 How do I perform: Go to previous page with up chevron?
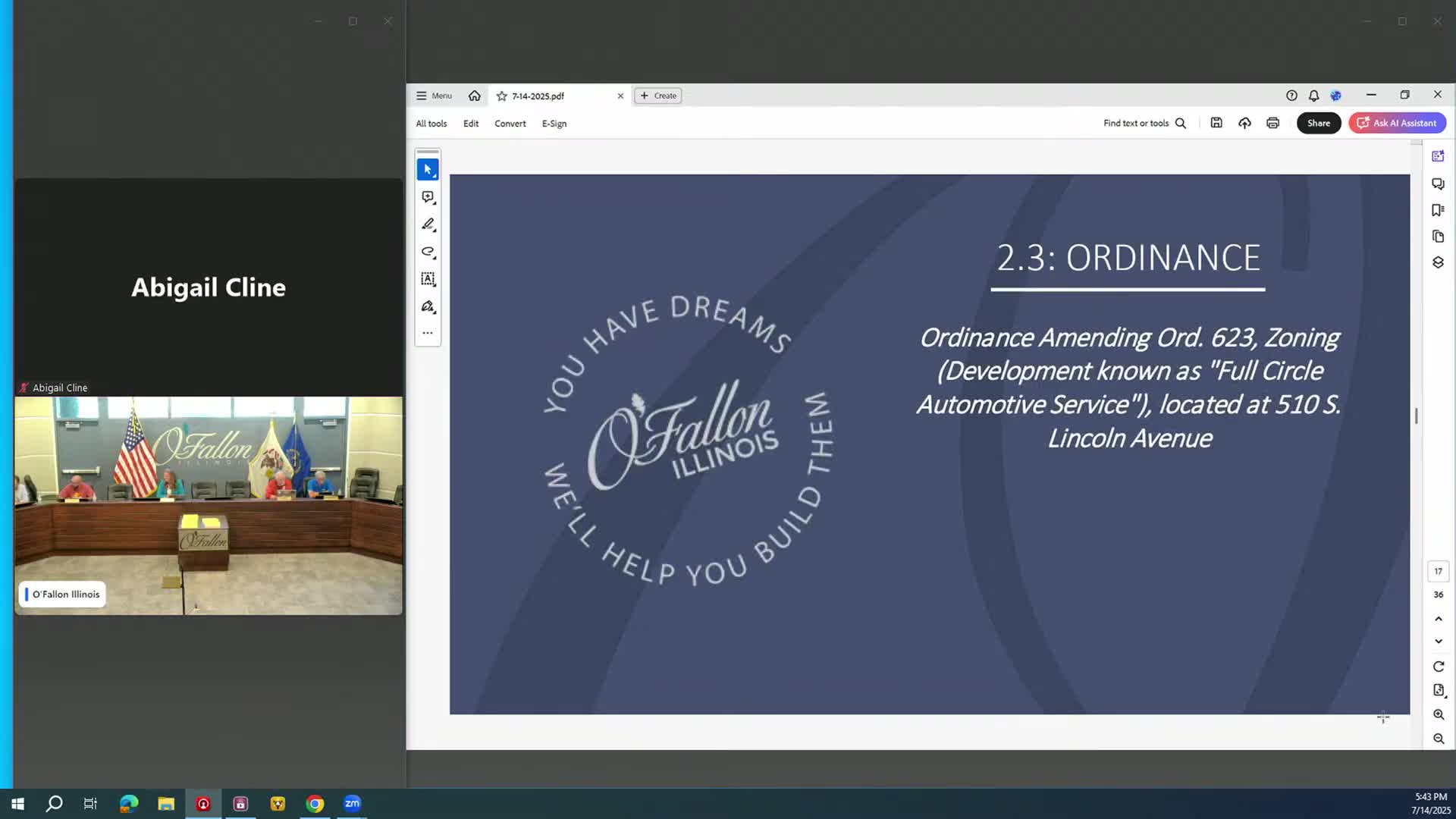coord(1439,619)
